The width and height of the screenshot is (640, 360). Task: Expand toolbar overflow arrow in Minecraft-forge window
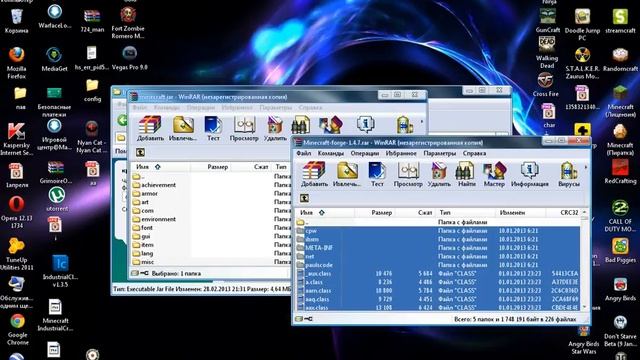(586, 167)
